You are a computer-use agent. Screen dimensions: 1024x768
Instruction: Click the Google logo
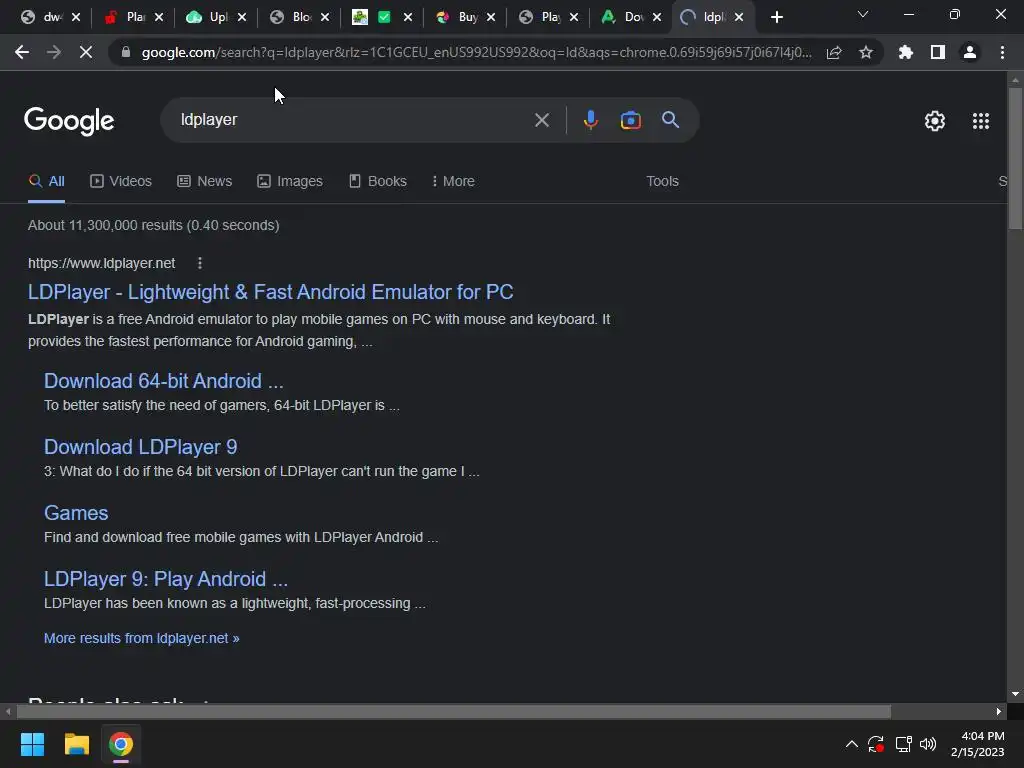[x=69, y=121]
